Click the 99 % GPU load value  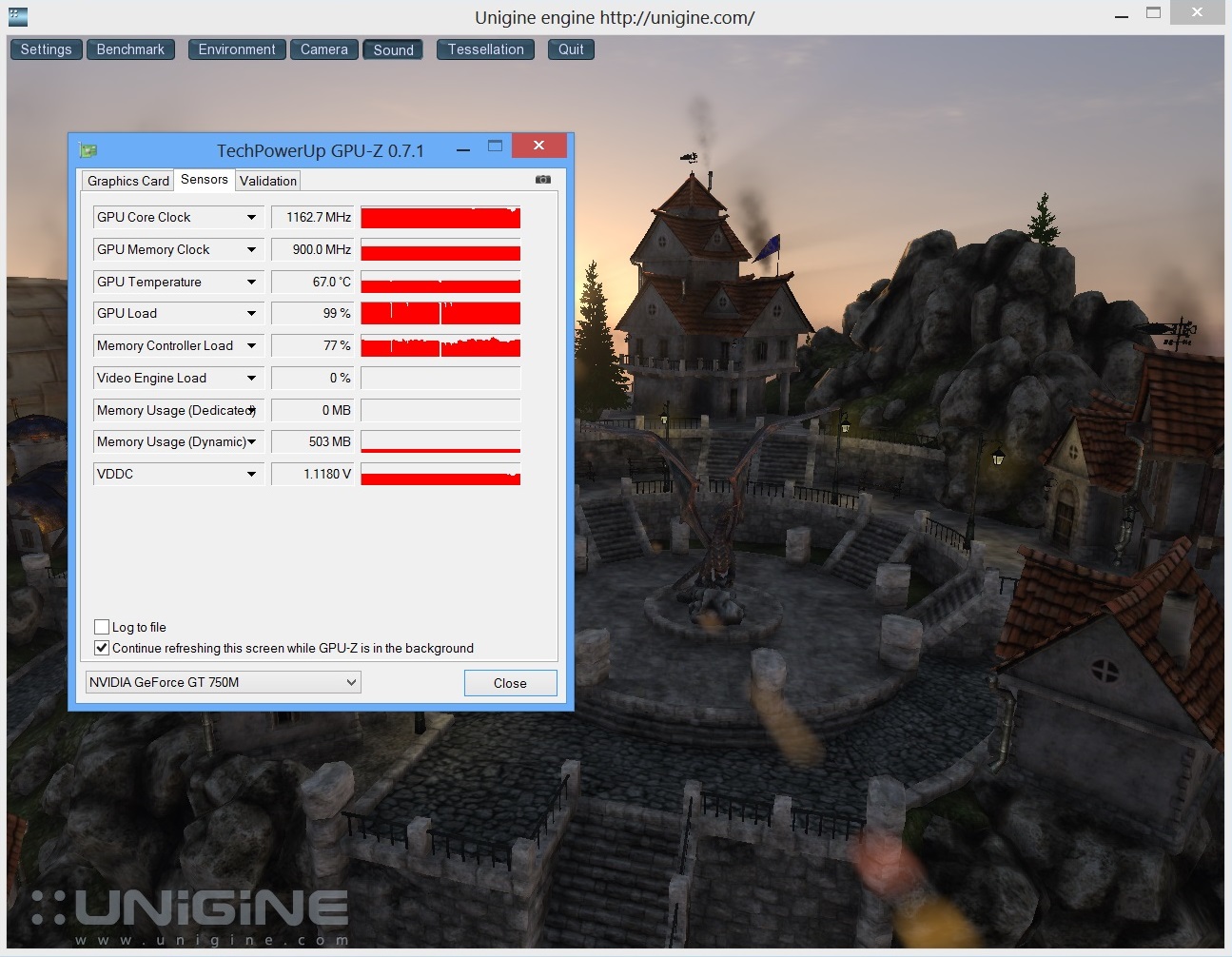coord(313,313)
